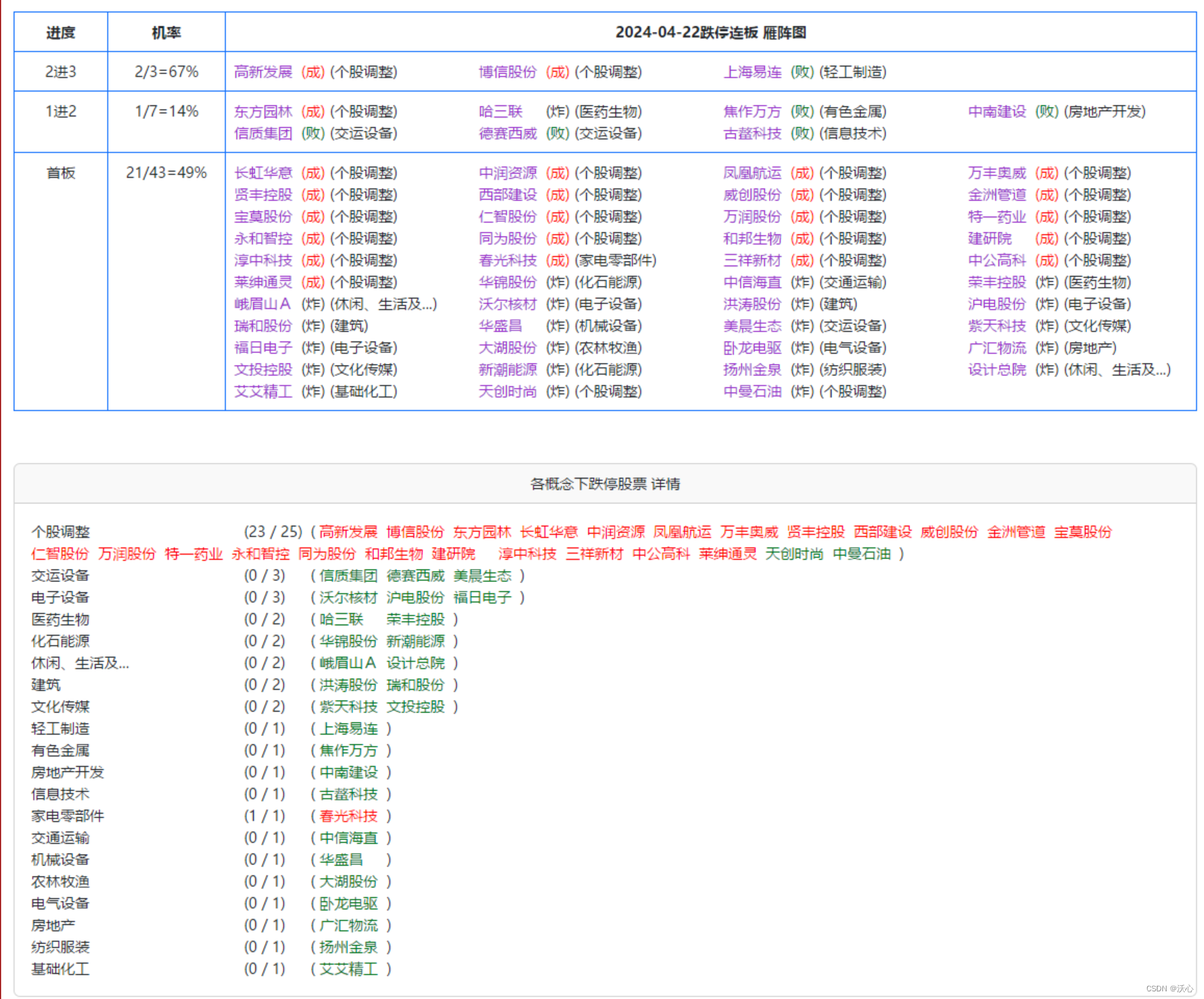
Task: Open 广汇物流 link in the 首板 row
Action: 997,348
